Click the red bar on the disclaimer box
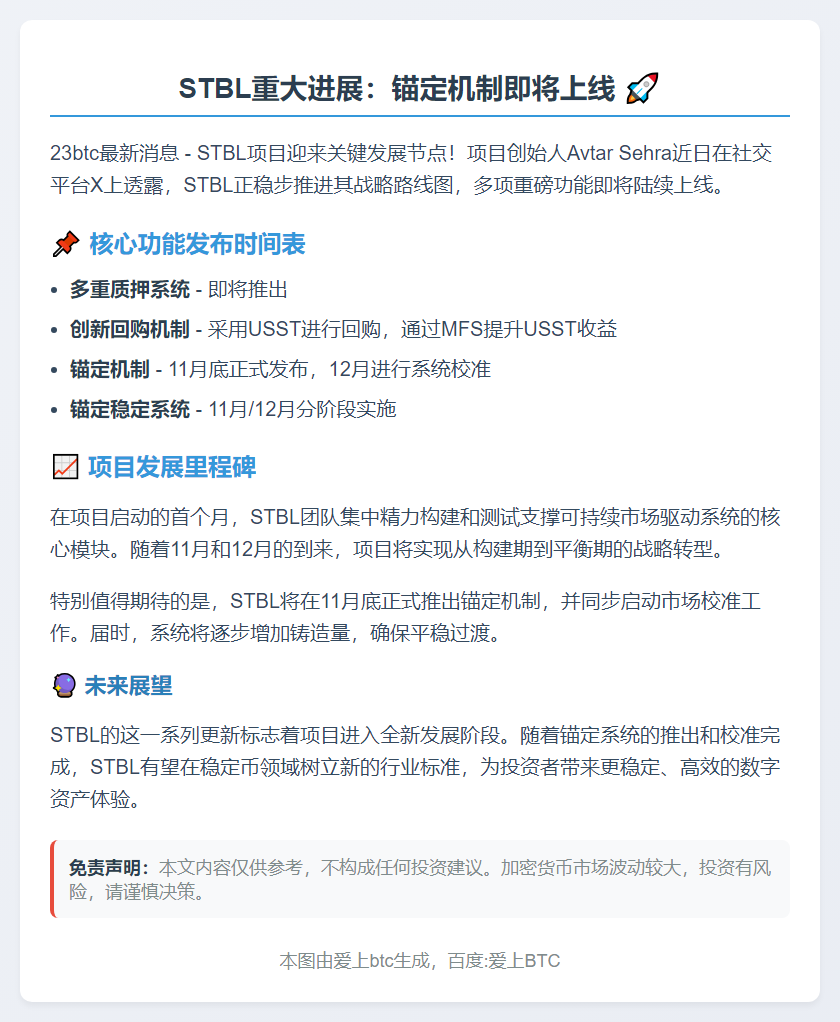The width and height of the screenshot is (840, 1022). click(x=52, y=879)
